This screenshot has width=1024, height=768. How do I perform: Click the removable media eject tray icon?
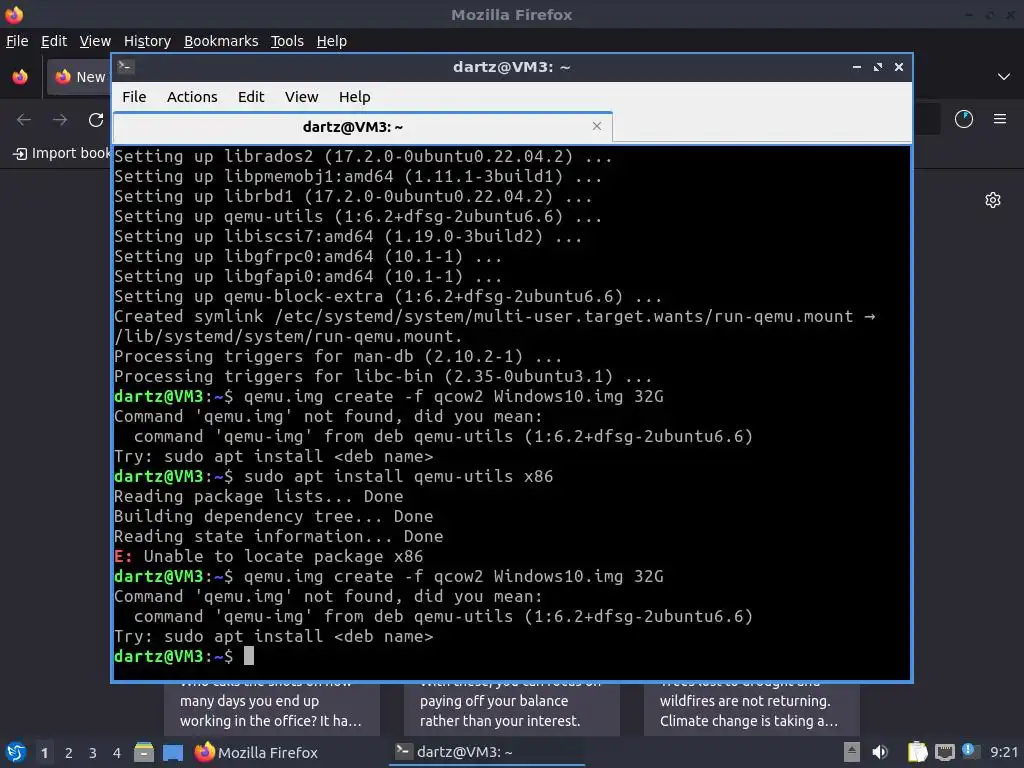[851, 752]
